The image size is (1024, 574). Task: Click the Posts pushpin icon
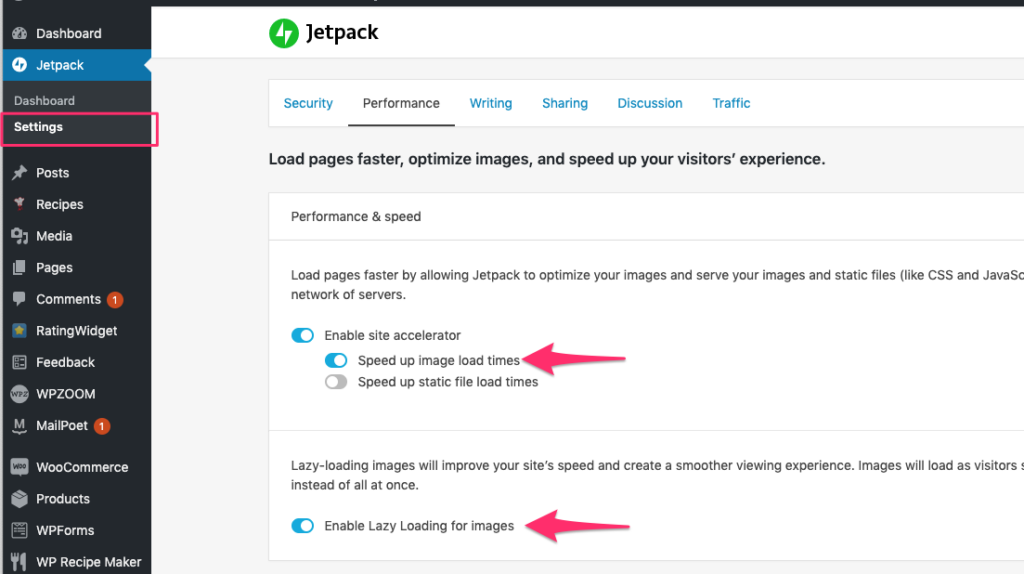pyautogui.click(x=20, y=172)
